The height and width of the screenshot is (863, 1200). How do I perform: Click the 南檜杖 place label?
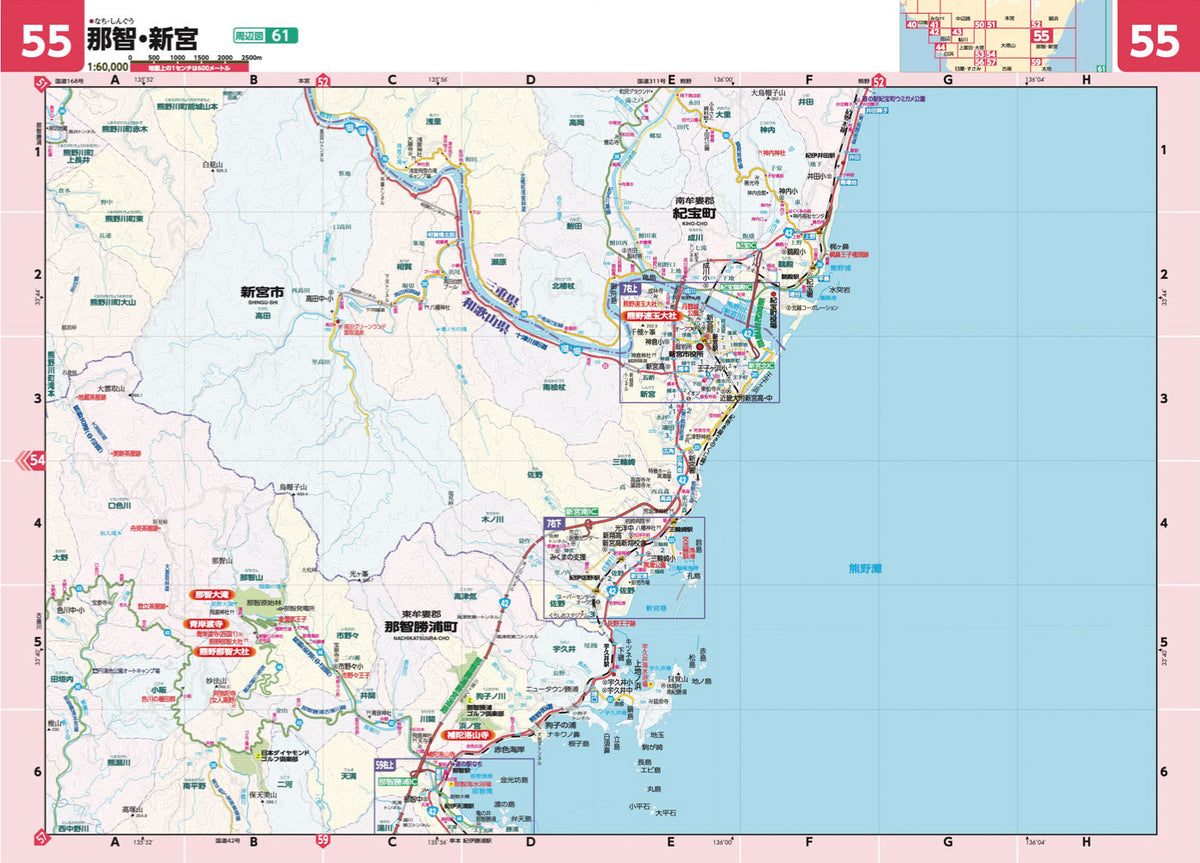pyautogui.click(x=554, y=387)
